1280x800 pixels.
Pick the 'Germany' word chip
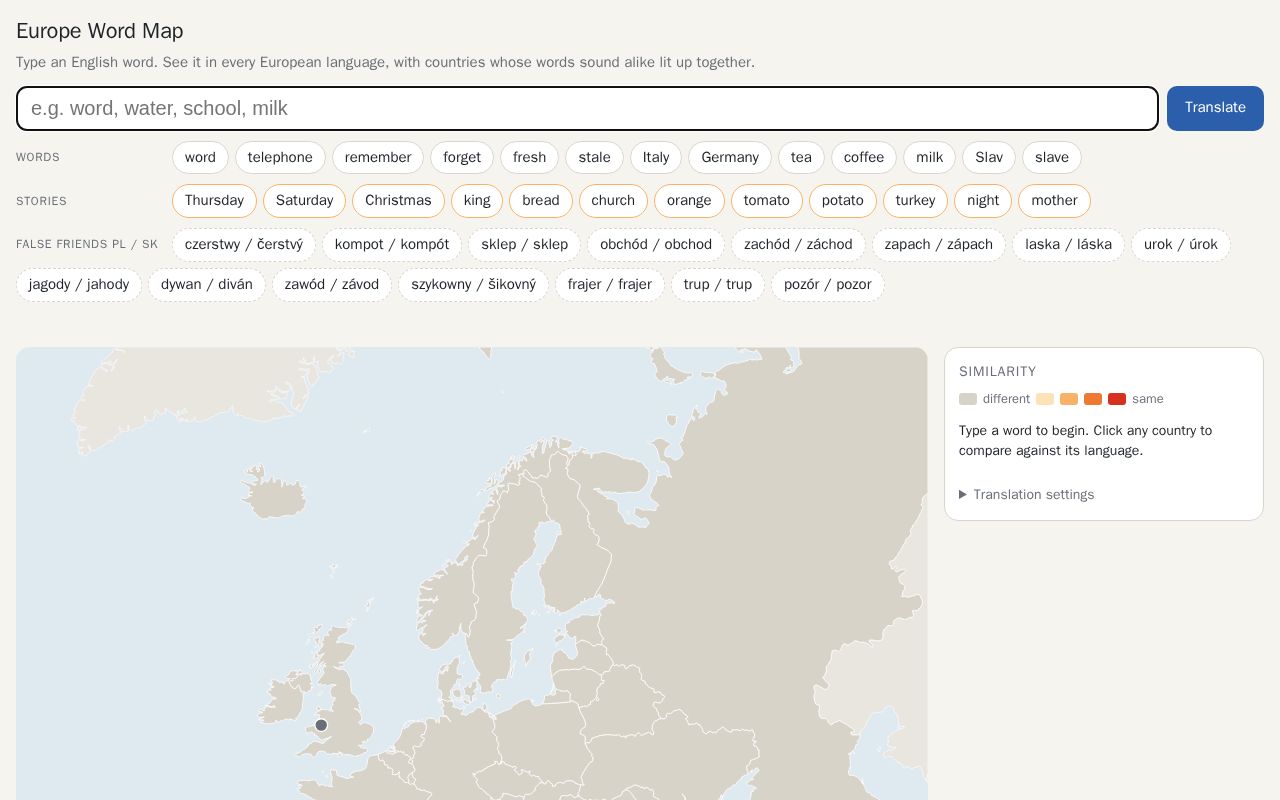coord(730,157)
